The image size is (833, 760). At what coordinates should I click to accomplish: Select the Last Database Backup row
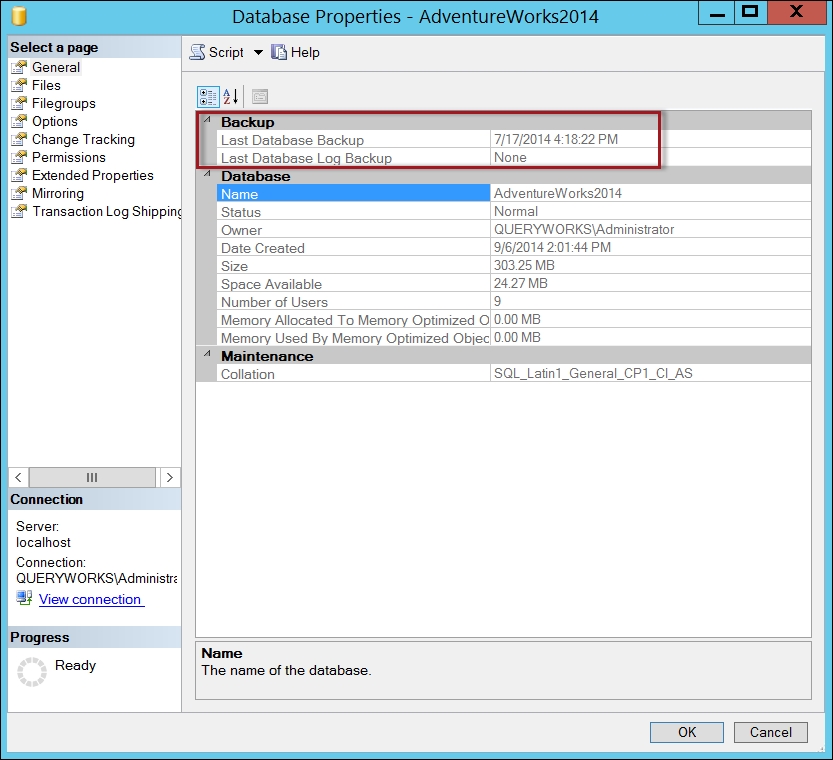point(514,140)
